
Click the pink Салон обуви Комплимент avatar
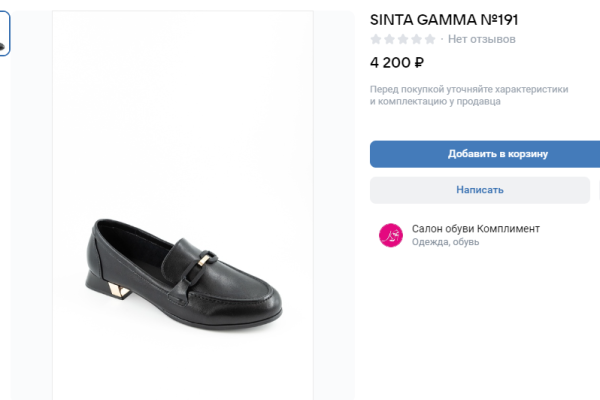point(390,235)
